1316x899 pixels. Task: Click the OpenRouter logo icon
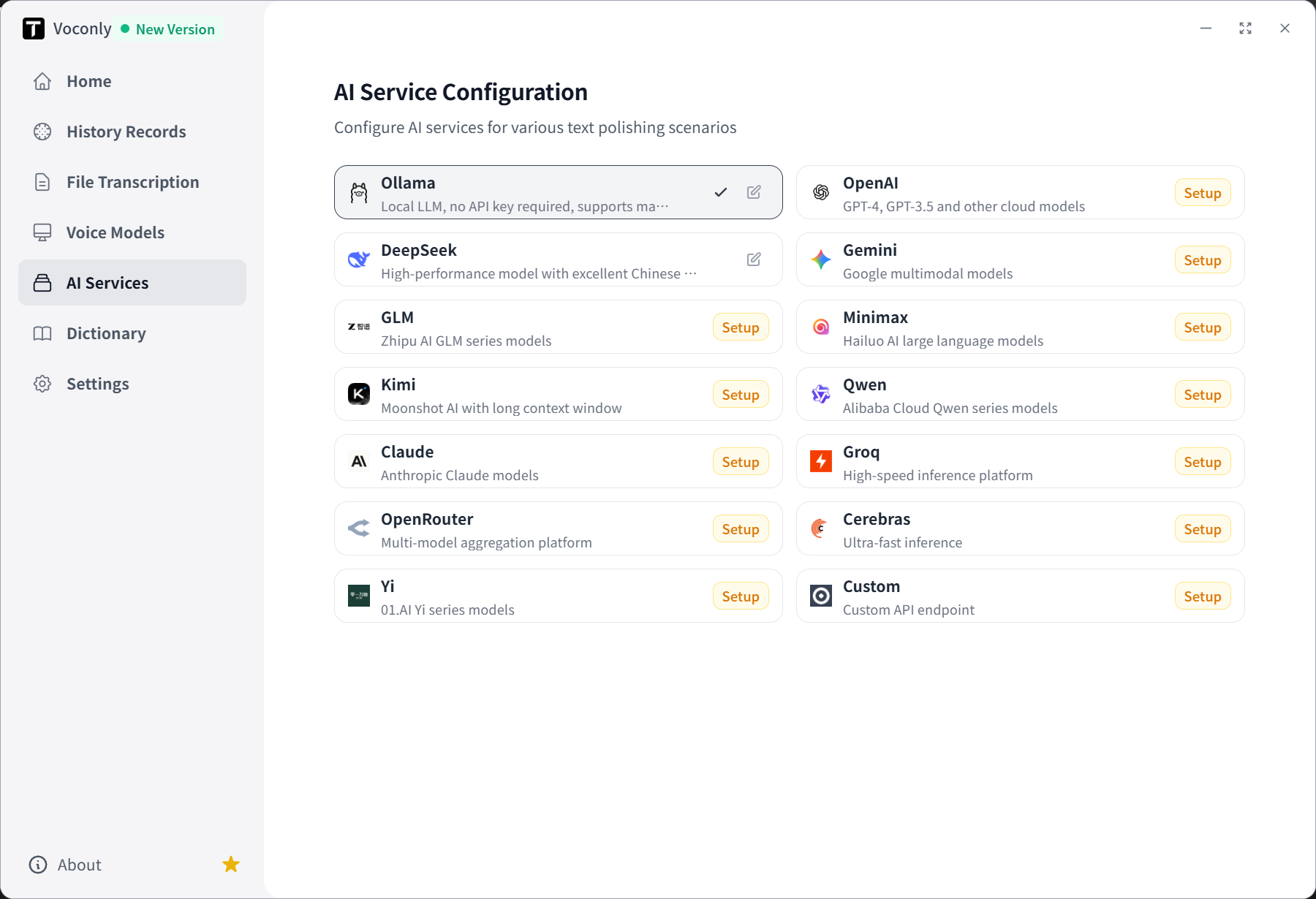[x=359, y=528]
